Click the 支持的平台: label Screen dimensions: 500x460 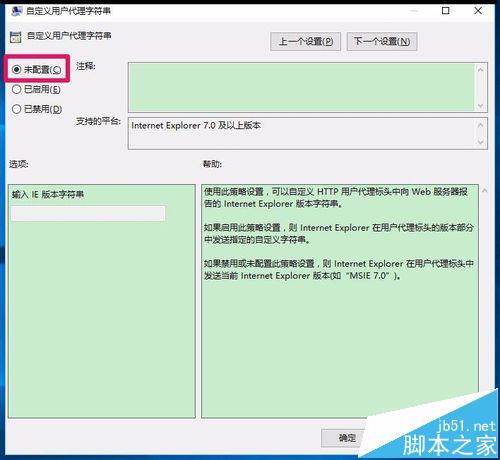point(98,121)
